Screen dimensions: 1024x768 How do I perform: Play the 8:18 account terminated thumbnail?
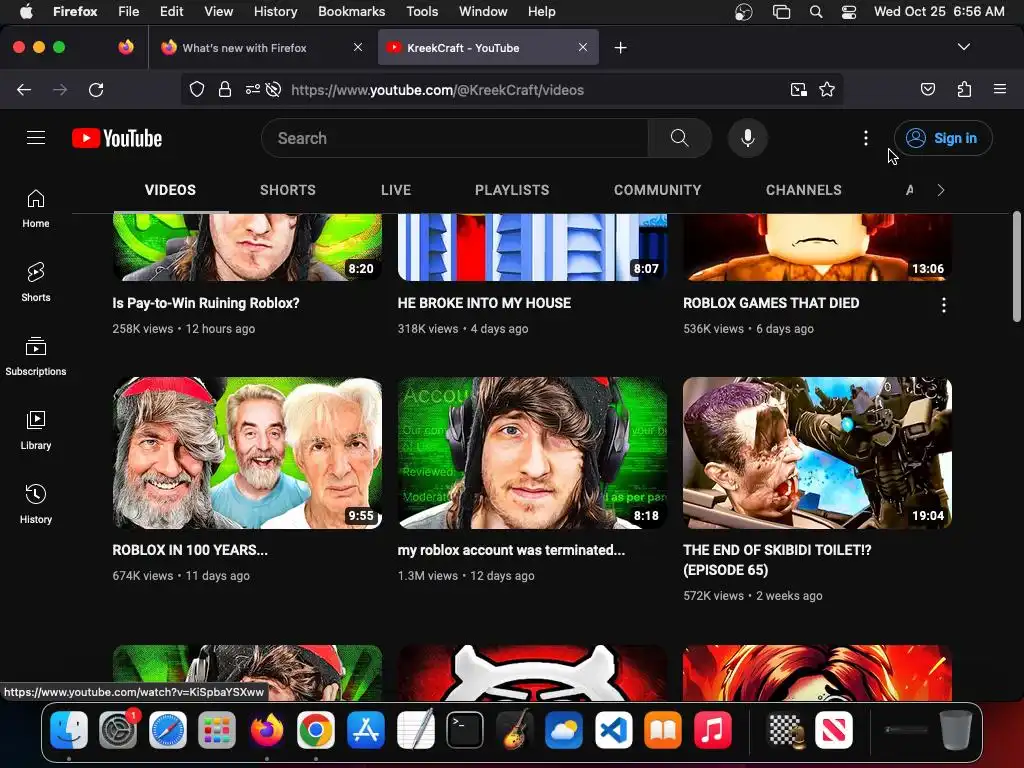coord(532,453)
